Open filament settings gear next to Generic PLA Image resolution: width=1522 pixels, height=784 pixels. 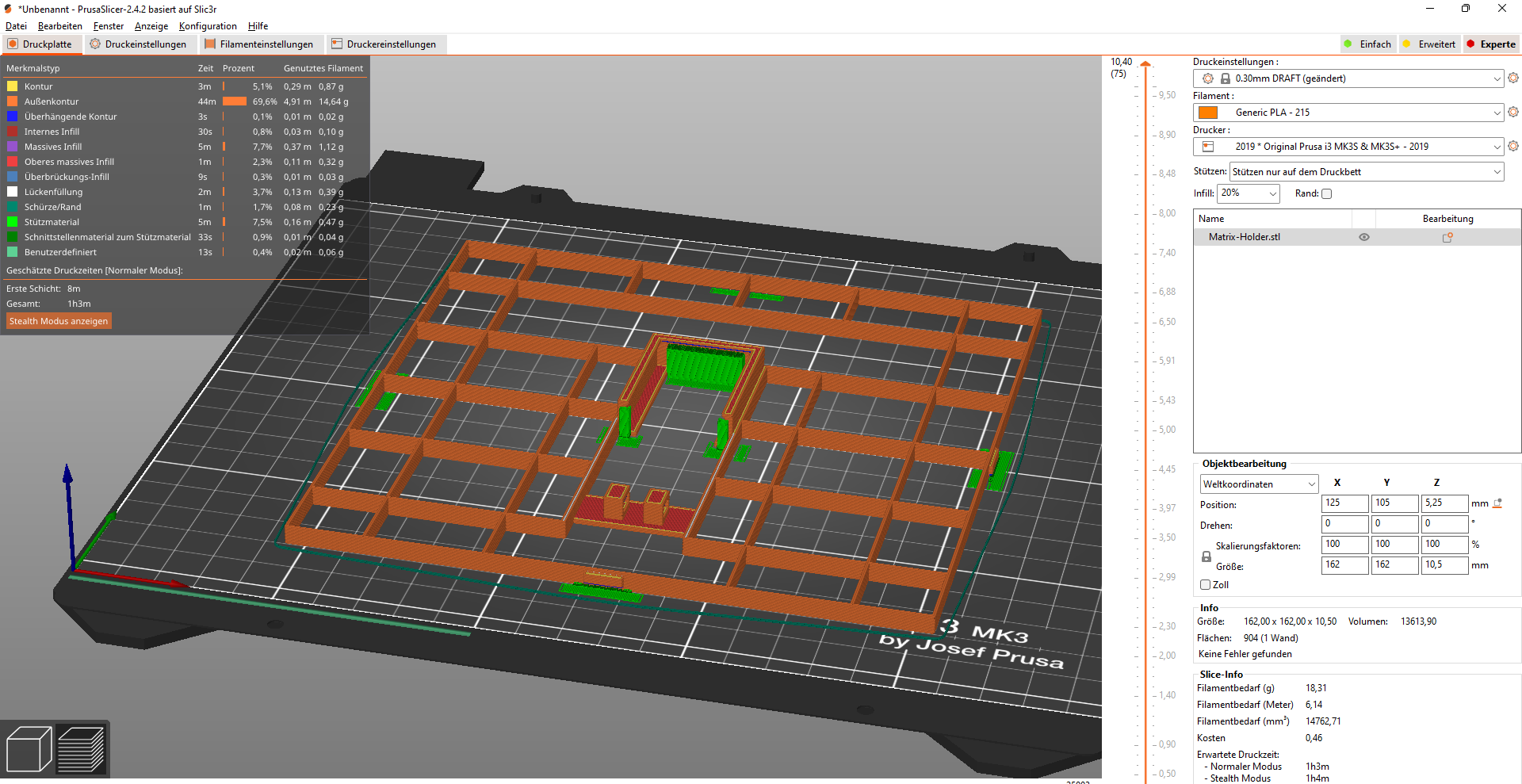(x=1513, y=112)
